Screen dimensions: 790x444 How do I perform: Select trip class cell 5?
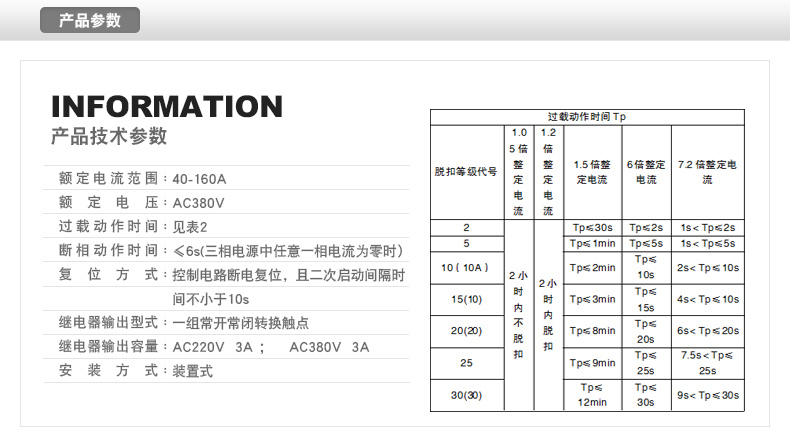467,243
